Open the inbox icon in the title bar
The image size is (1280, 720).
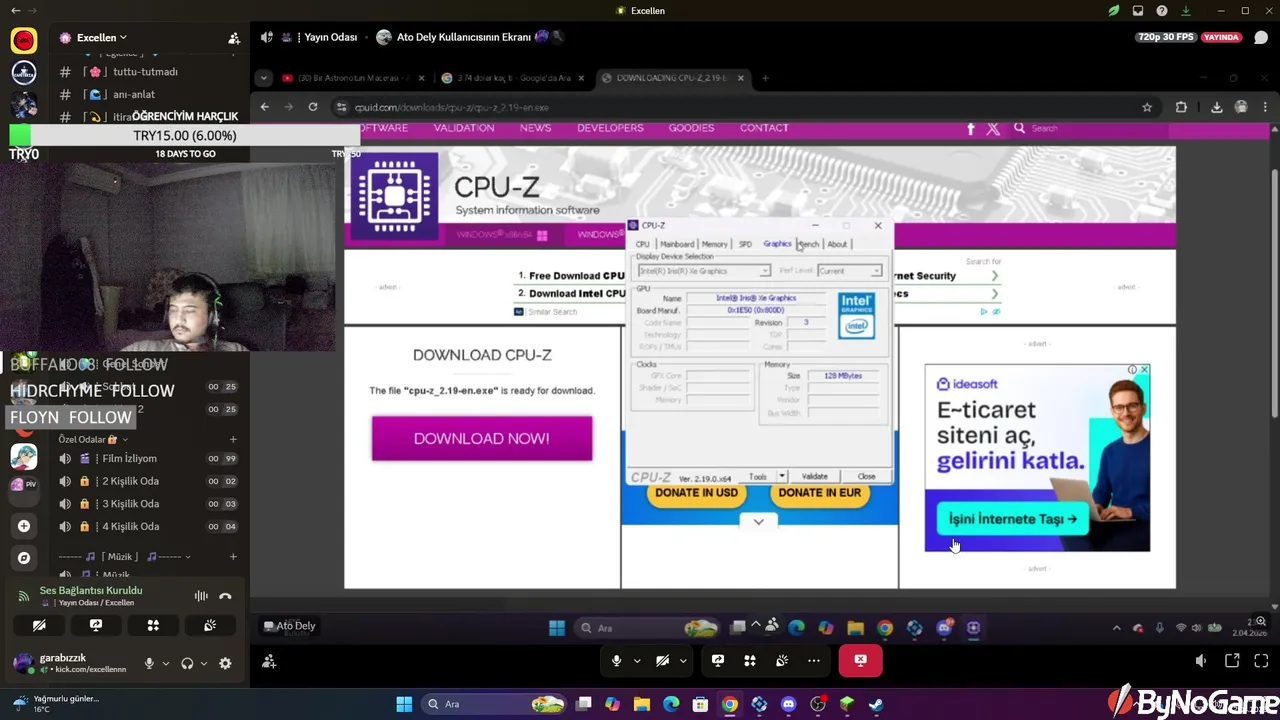point(1138,11)
